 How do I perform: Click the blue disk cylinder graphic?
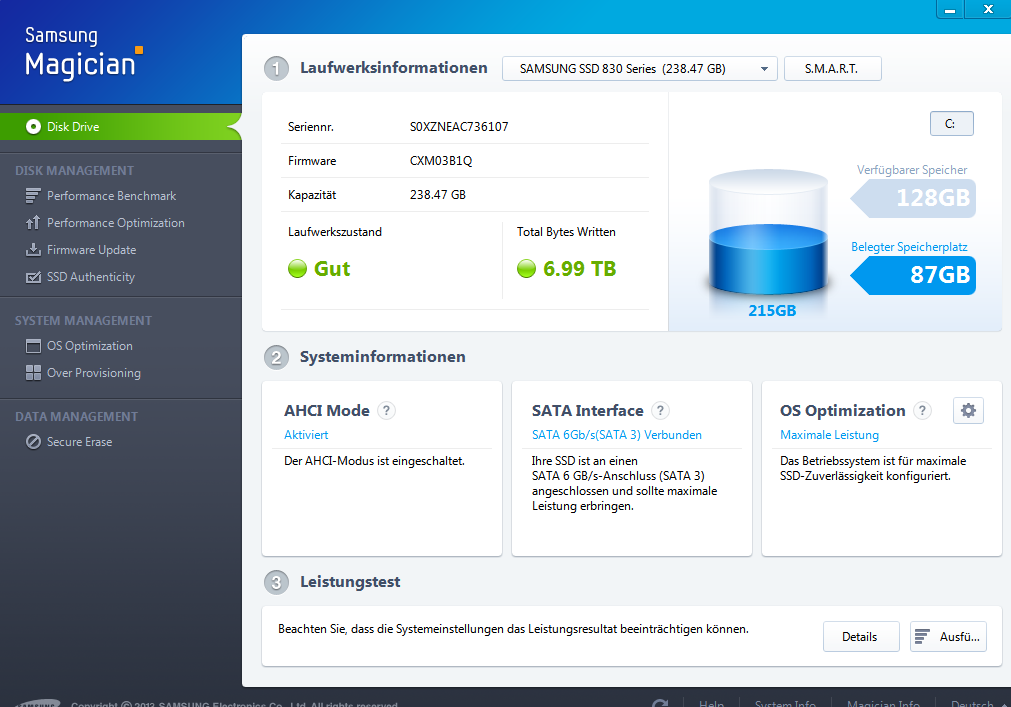pyautogui.click(x=768, y=233)
